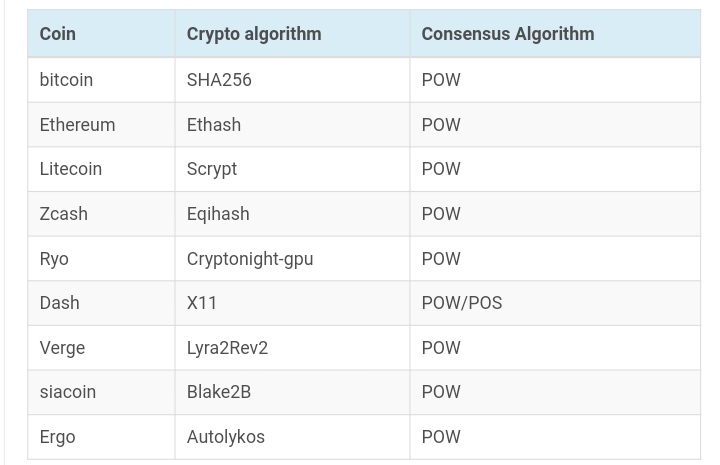The width and height of the screenshot is (720, 465).
Task: Select the X11 algorithm cell
Action: pos(202,303)
